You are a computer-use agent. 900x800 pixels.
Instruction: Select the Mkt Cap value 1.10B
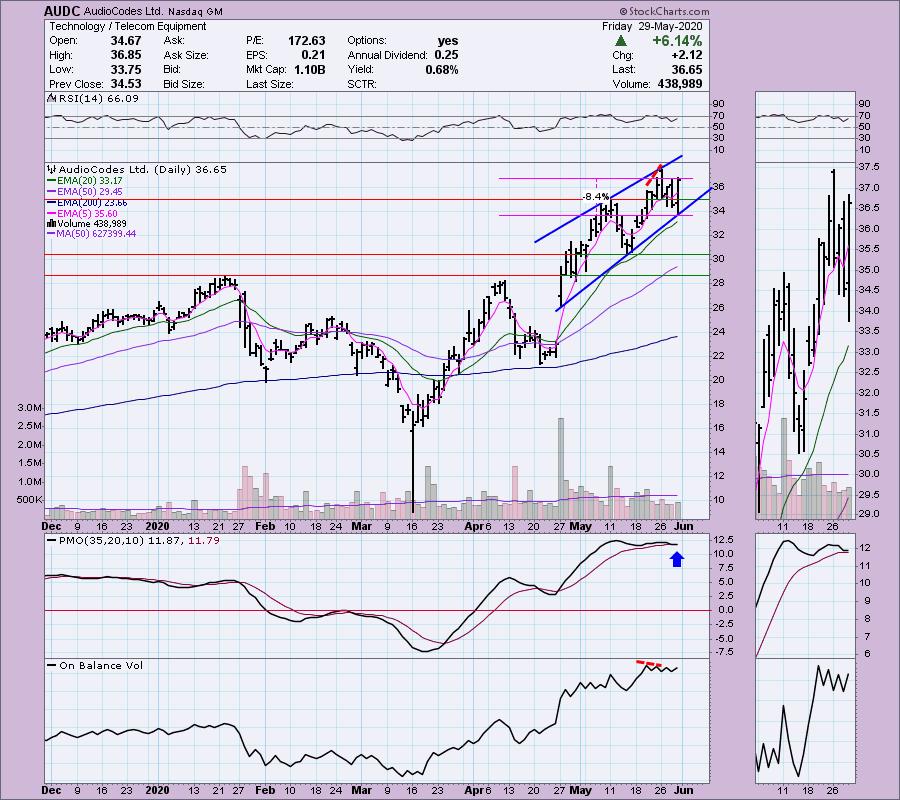click(310, 69)
